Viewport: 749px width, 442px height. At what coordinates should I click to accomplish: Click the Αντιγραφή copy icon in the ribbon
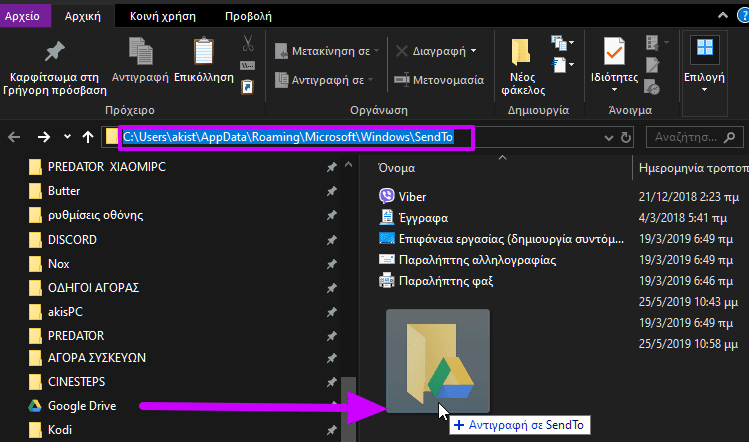coord(140,51)
